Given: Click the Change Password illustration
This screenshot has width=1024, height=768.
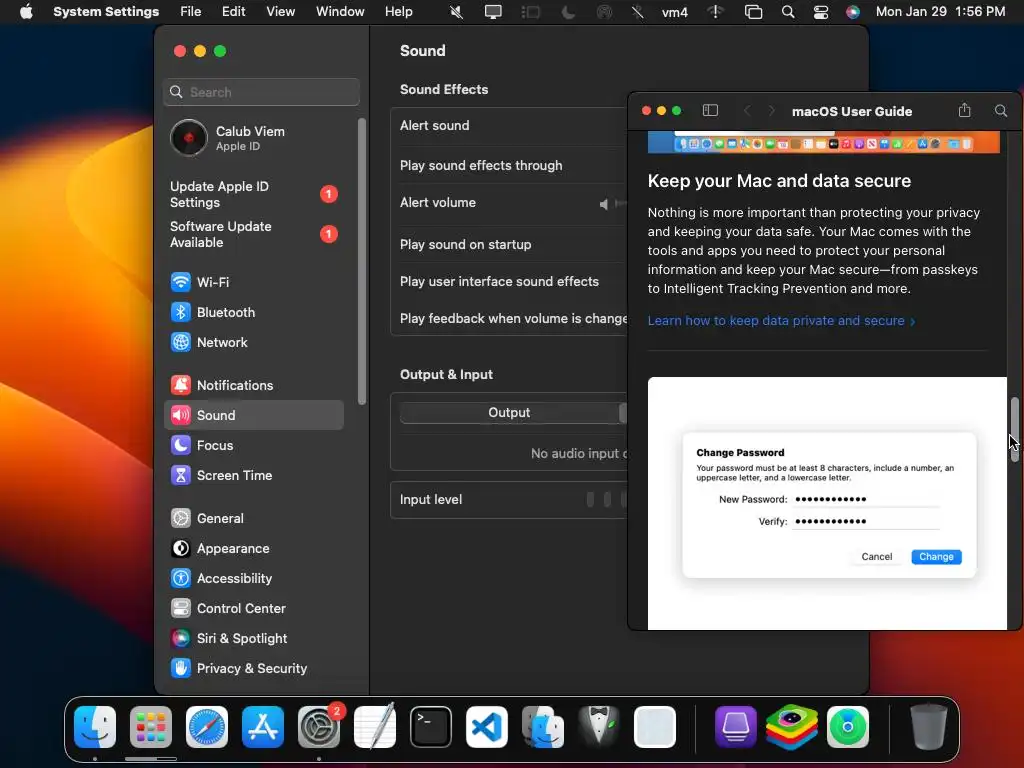Looking at the screenshot, I should [x=827, y=504].
